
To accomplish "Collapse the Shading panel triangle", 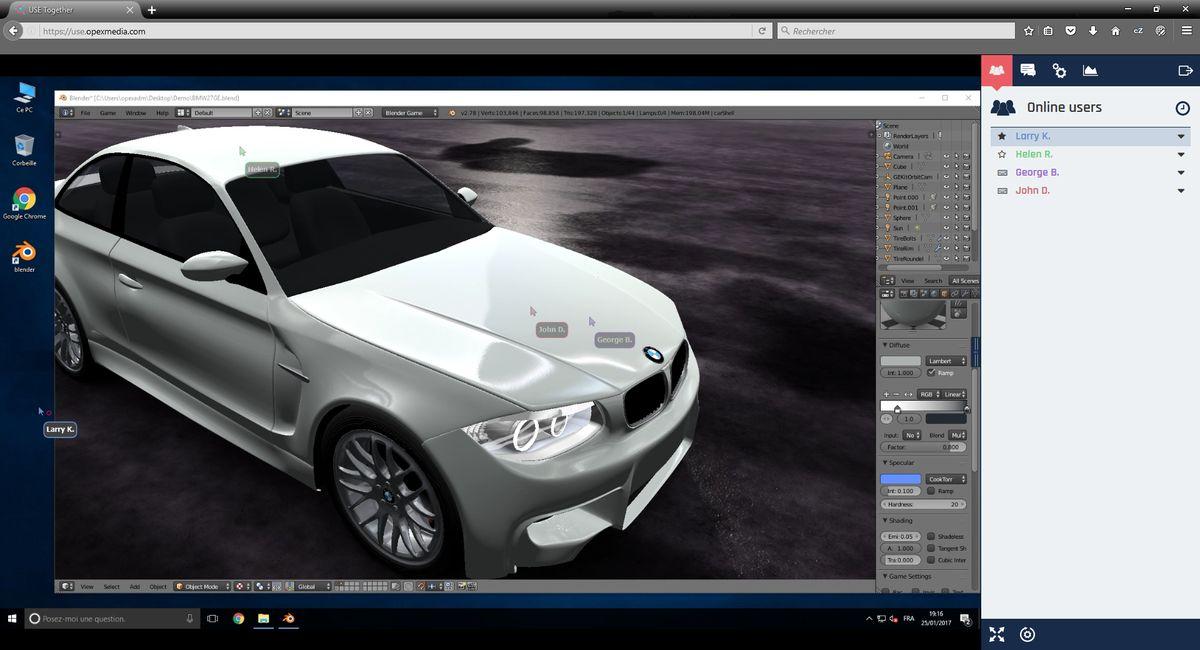I will (x=885, y=521).
